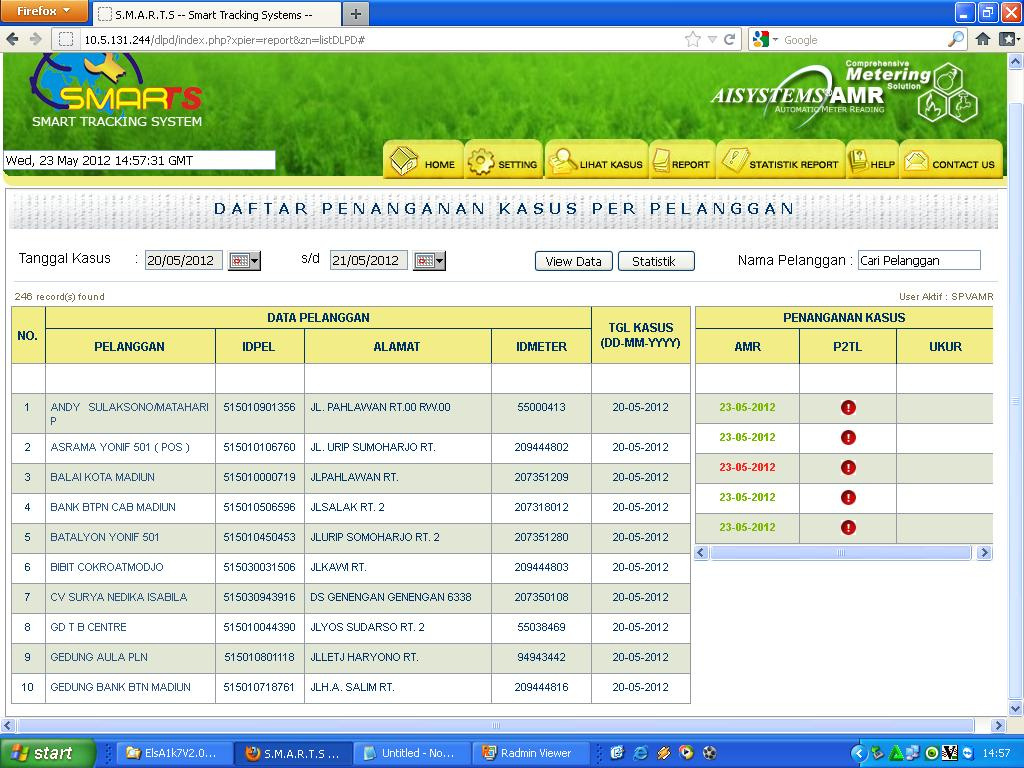Click the AMR date link for row 3
The image size is (1024, 768).
[747, 468]
